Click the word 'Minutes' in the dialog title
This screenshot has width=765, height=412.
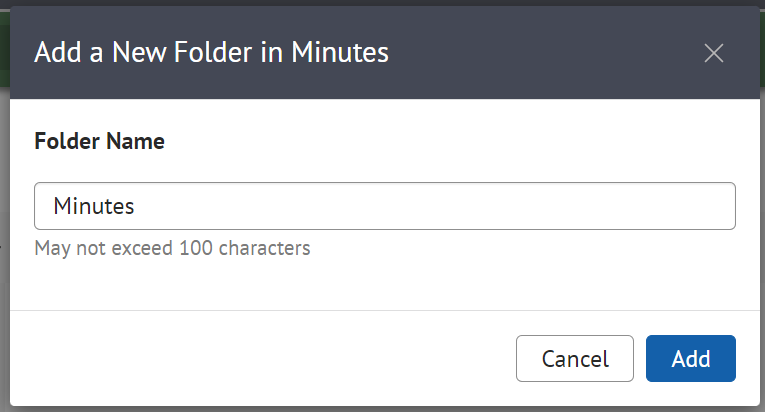pyautogui.click(x=340, y=53)
